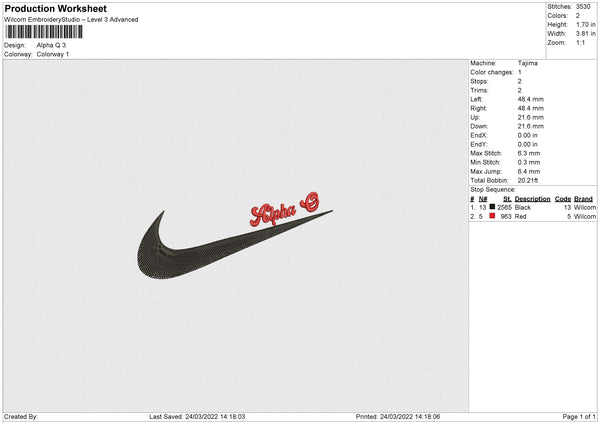Click the 'Stop Sequence:' heading
This screenshot has width=600, height=424.
pos(493,189)
